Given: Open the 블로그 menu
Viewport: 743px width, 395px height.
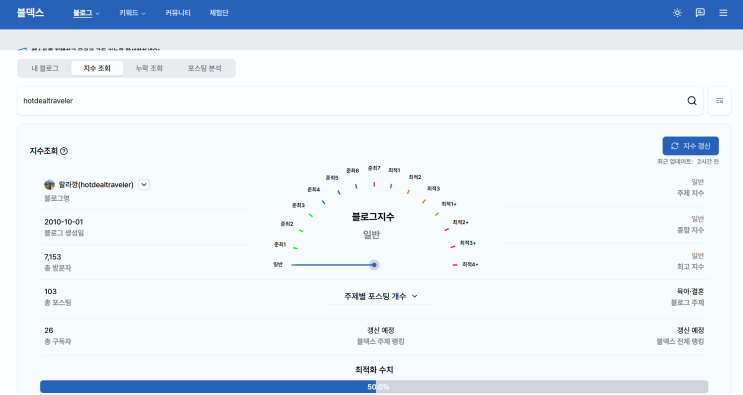Looking at the screenshot, I should click(86, 13).
